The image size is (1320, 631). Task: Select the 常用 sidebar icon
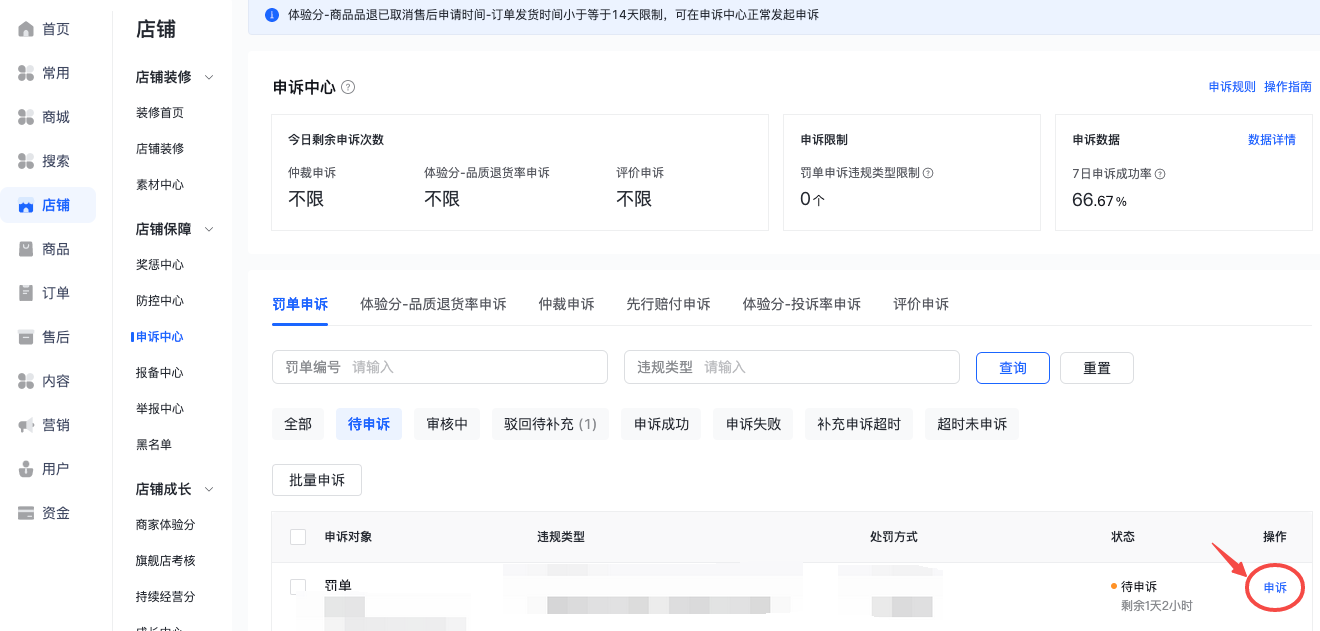pos(26,73)
